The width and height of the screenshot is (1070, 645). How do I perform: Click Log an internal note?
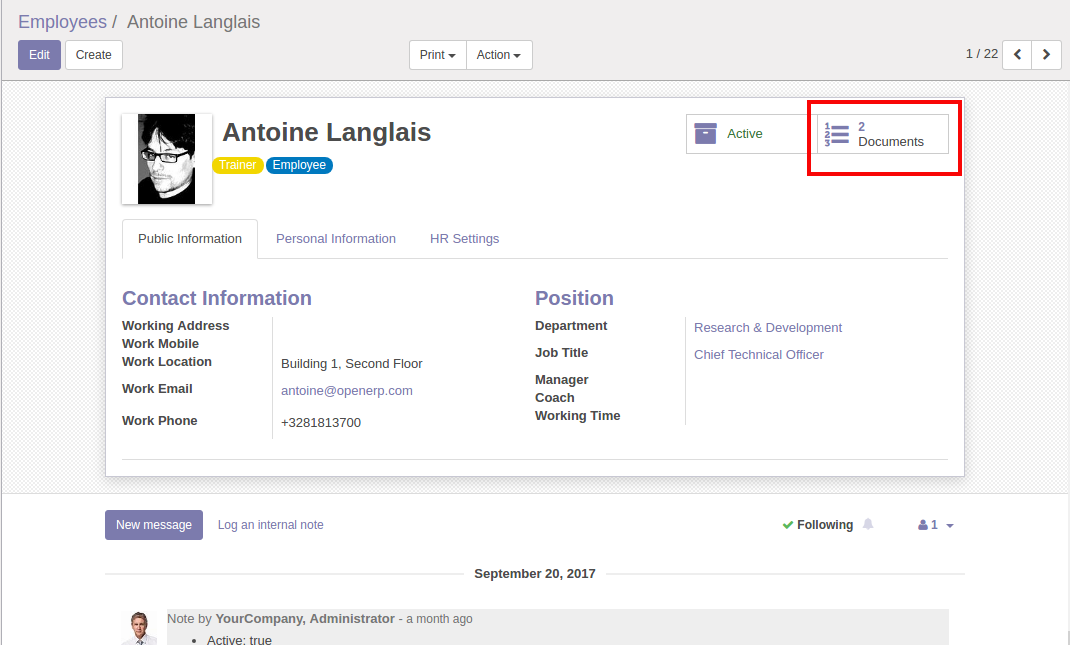(x=270, y=525)
